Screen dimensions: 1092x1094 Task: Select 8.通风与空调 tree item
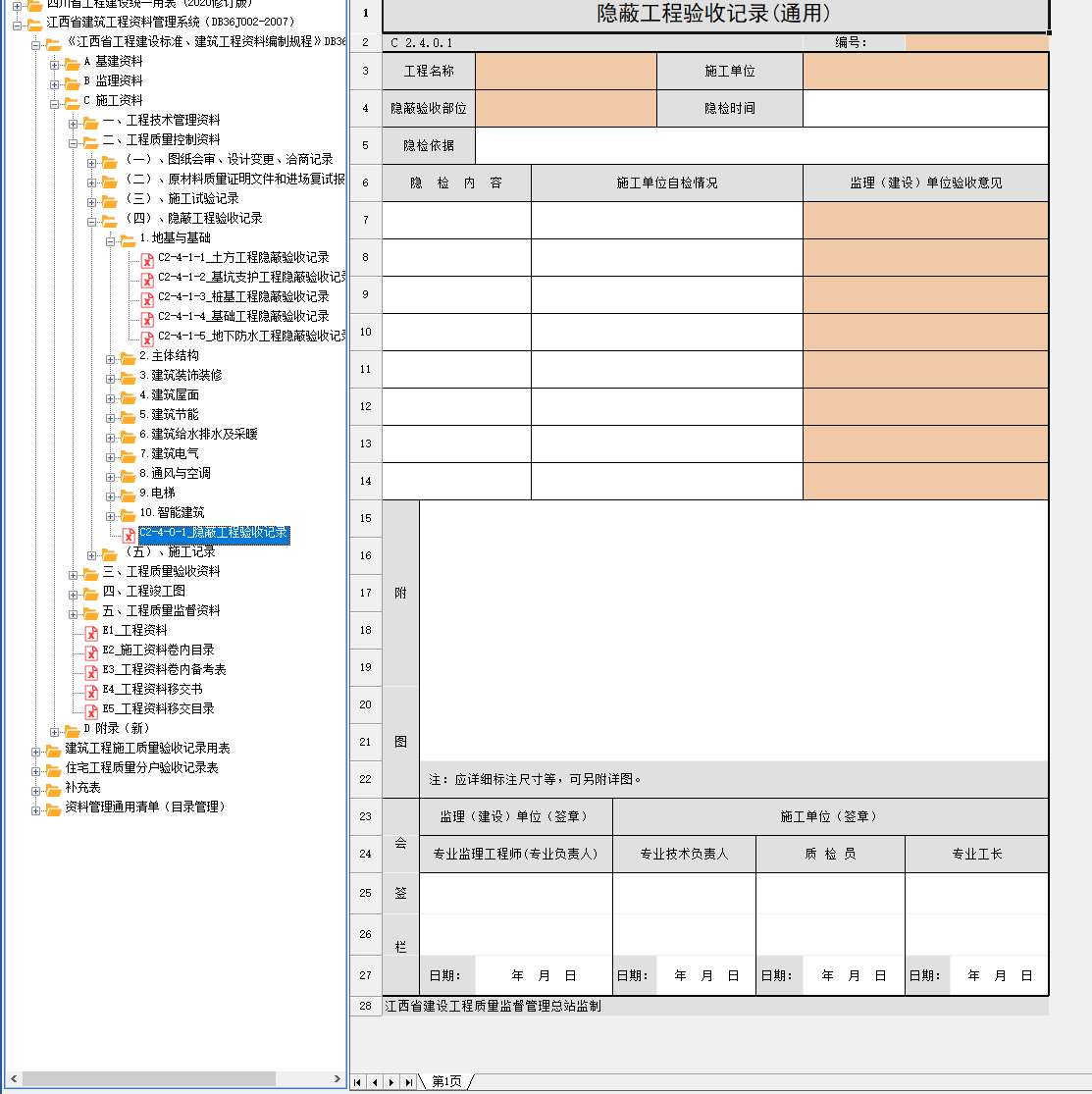point(175,473)
